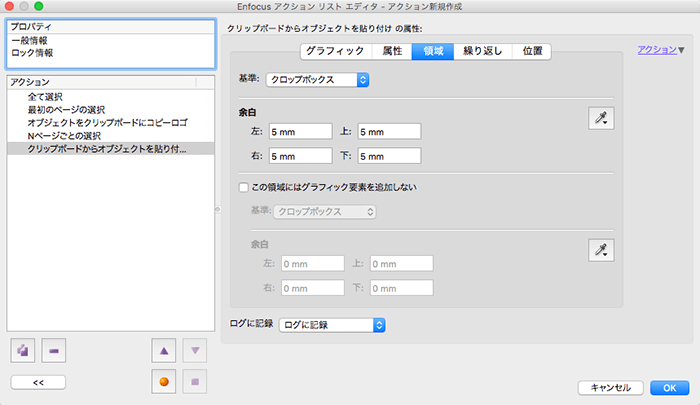Screen dimensions: 700x405
Task: Select the 領域 tab
Action: (x=433, y=51)
